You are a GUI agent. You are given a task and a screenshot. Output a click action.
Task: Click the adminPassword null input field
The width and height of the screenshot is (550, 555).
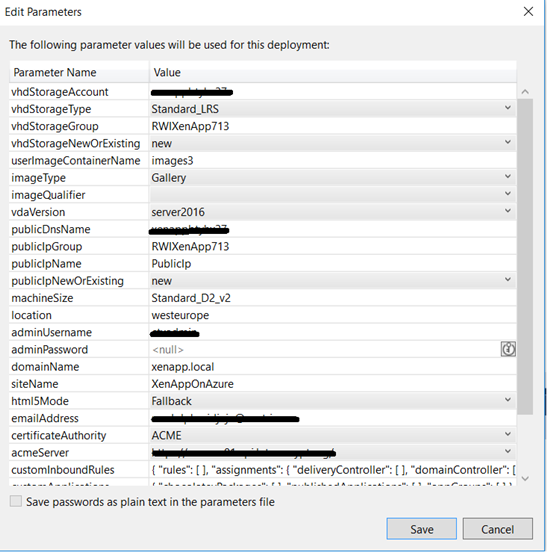(325, 350)
